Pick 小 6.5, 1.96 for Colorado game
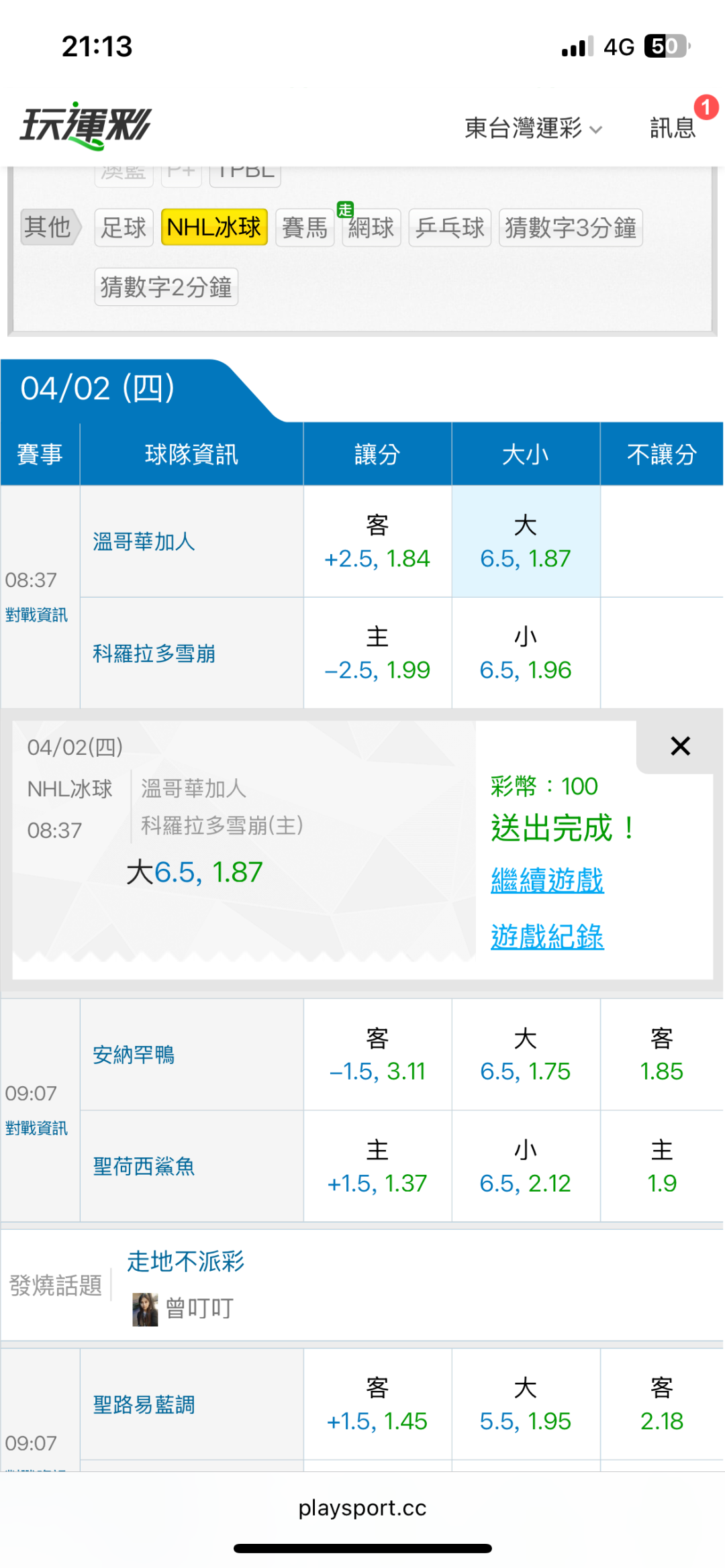Viewport: 725px width, 1568px height. (526, 654)
